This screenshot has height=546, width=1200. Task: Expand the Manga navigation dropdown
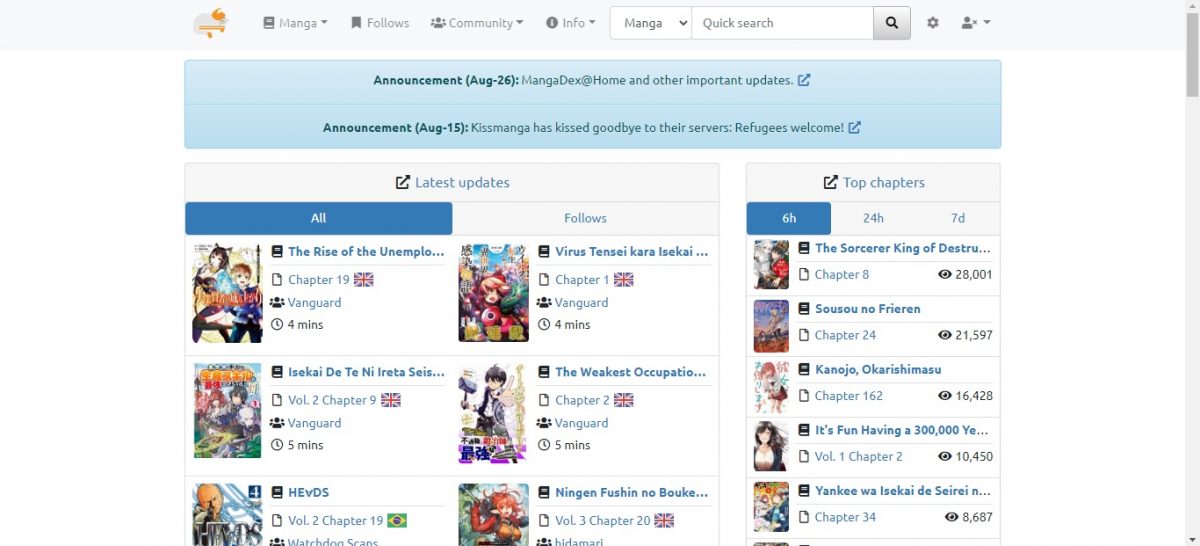coord(295,23)
